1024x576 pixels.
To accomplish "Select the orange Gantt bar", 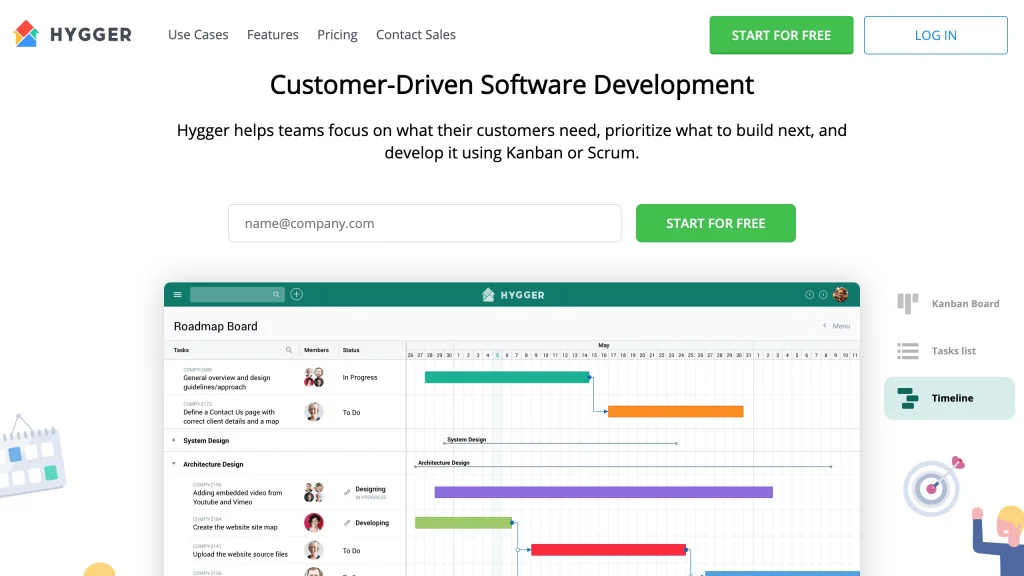I will pos(675,411).
